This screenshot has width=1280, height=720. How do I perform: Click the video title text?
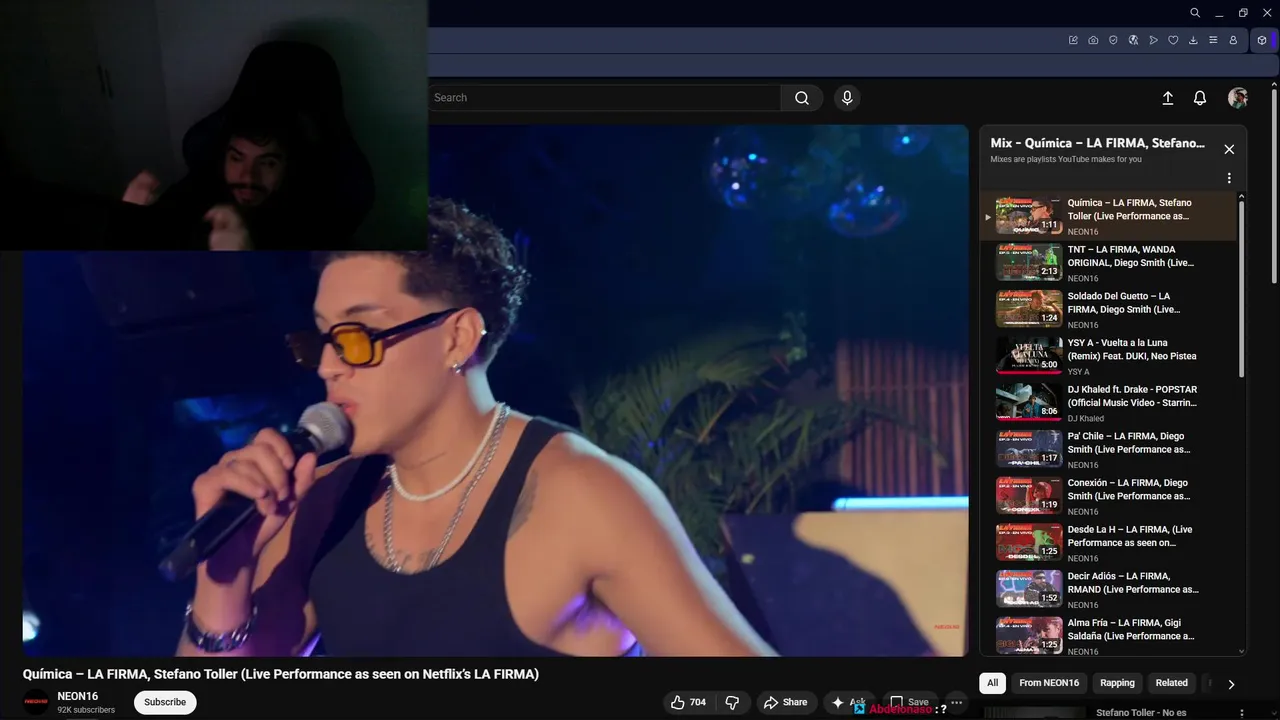(x=281, y=674)
